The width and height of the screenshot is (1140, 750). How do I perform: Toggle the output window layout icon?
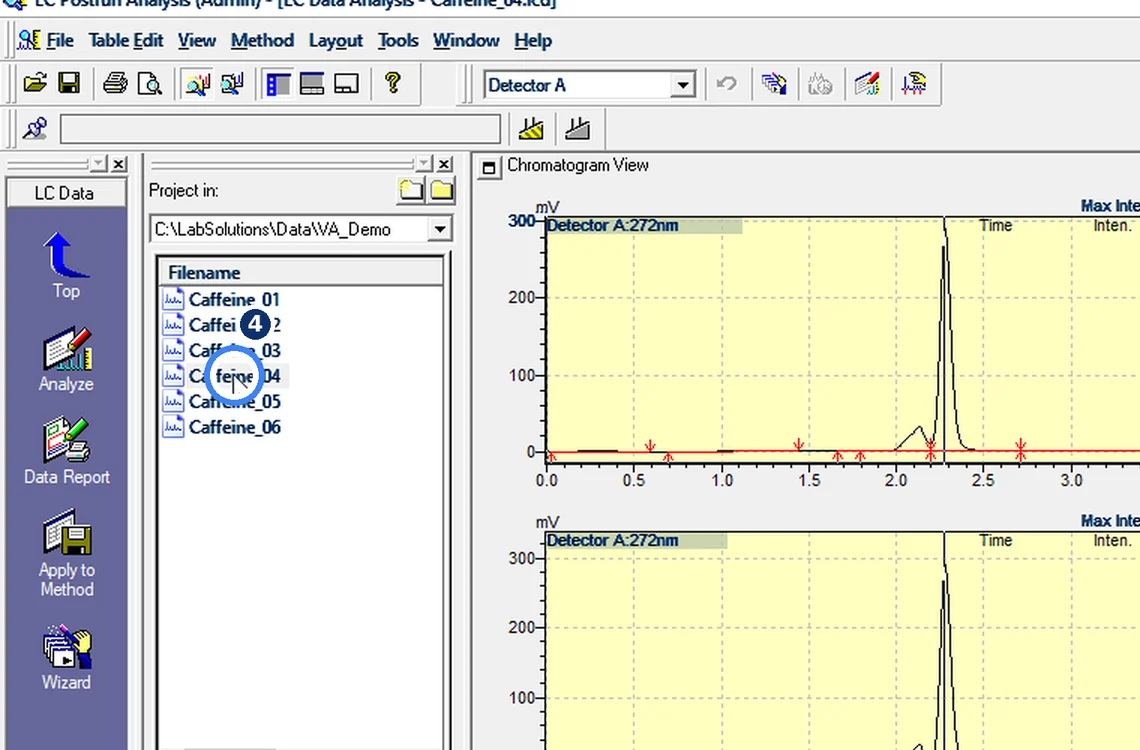pyautogui.click(x=346, y=84)
